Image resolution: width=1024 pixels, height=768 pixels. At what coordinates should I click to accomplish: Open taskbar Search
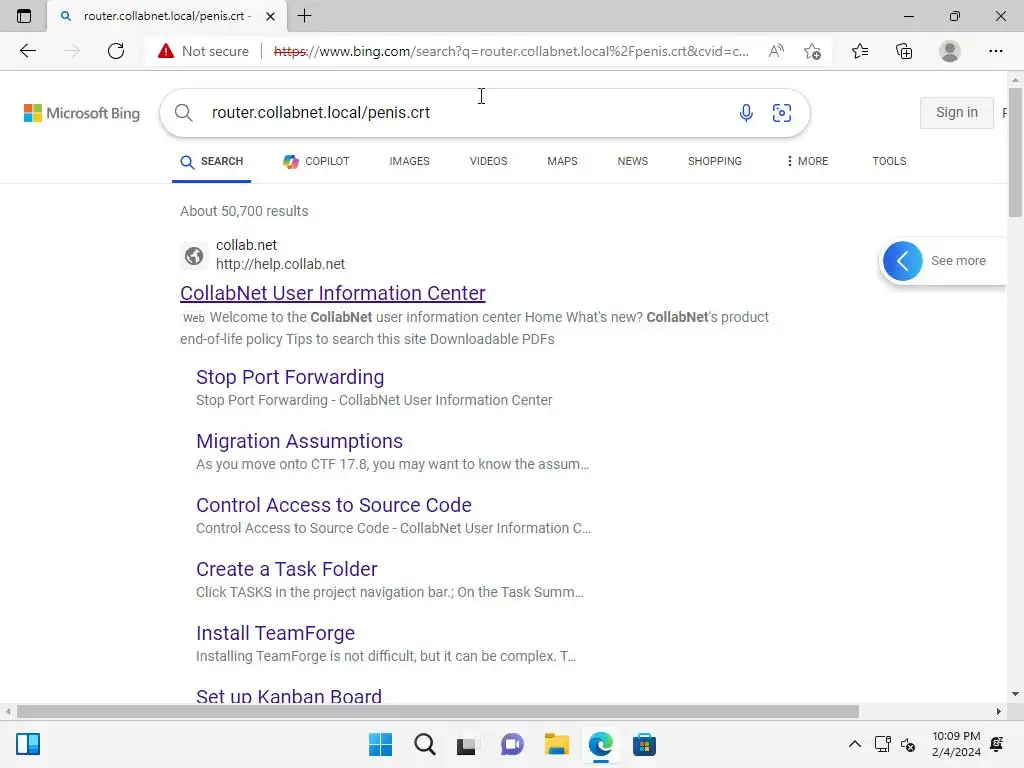[x=424, y=744]
